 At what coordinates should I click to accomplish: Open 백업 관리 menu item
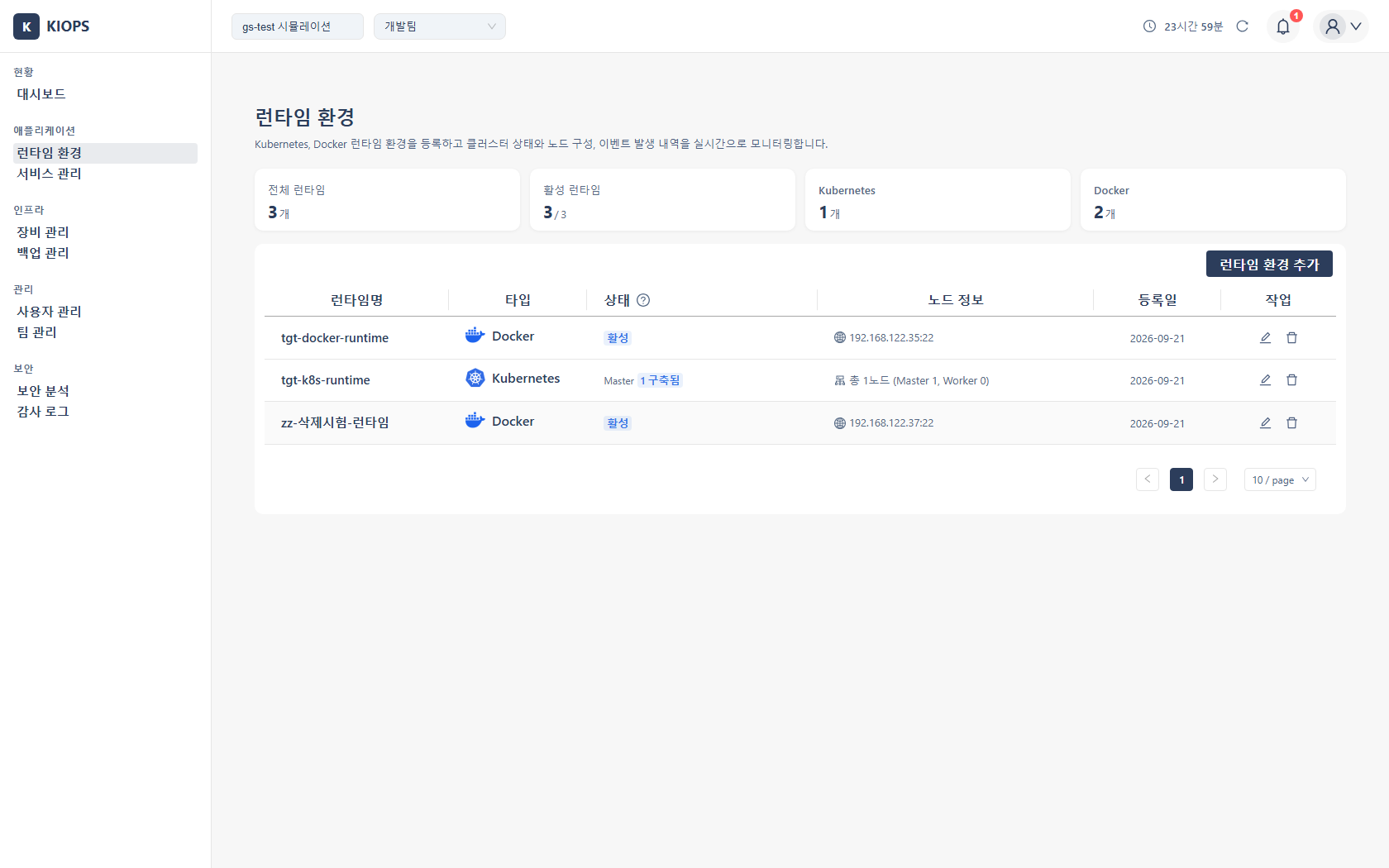pyautogui.click(x=105, y=253)
